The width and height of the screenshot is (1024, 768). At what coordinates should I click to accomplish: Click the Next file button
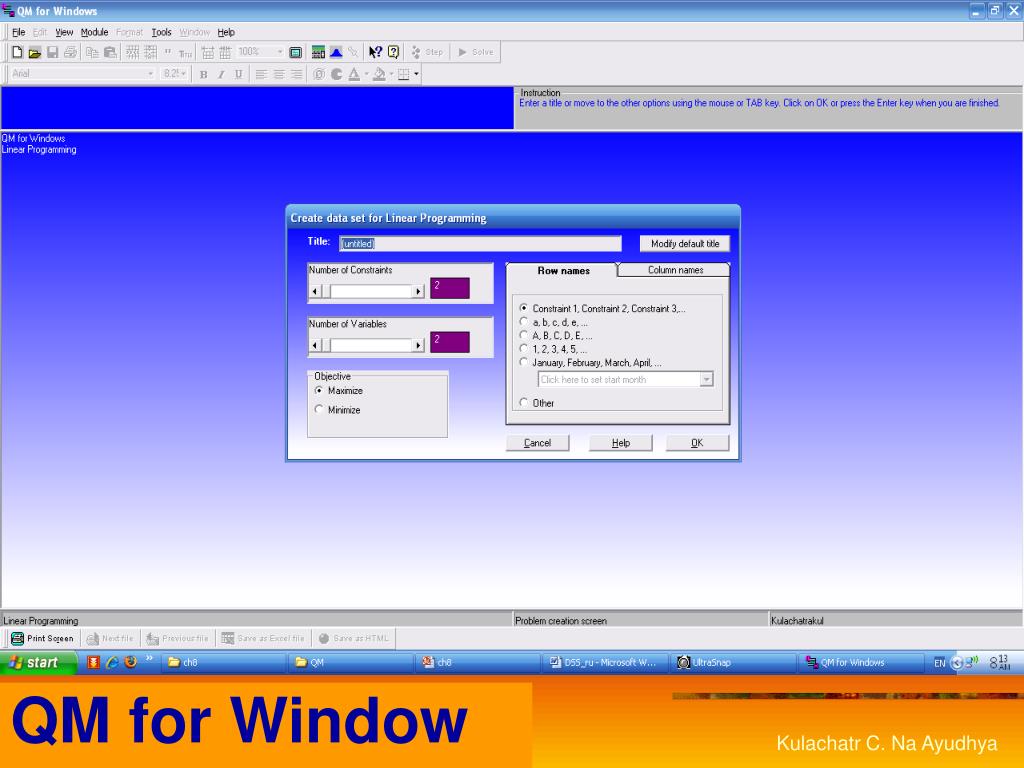[x=110, y=638]
